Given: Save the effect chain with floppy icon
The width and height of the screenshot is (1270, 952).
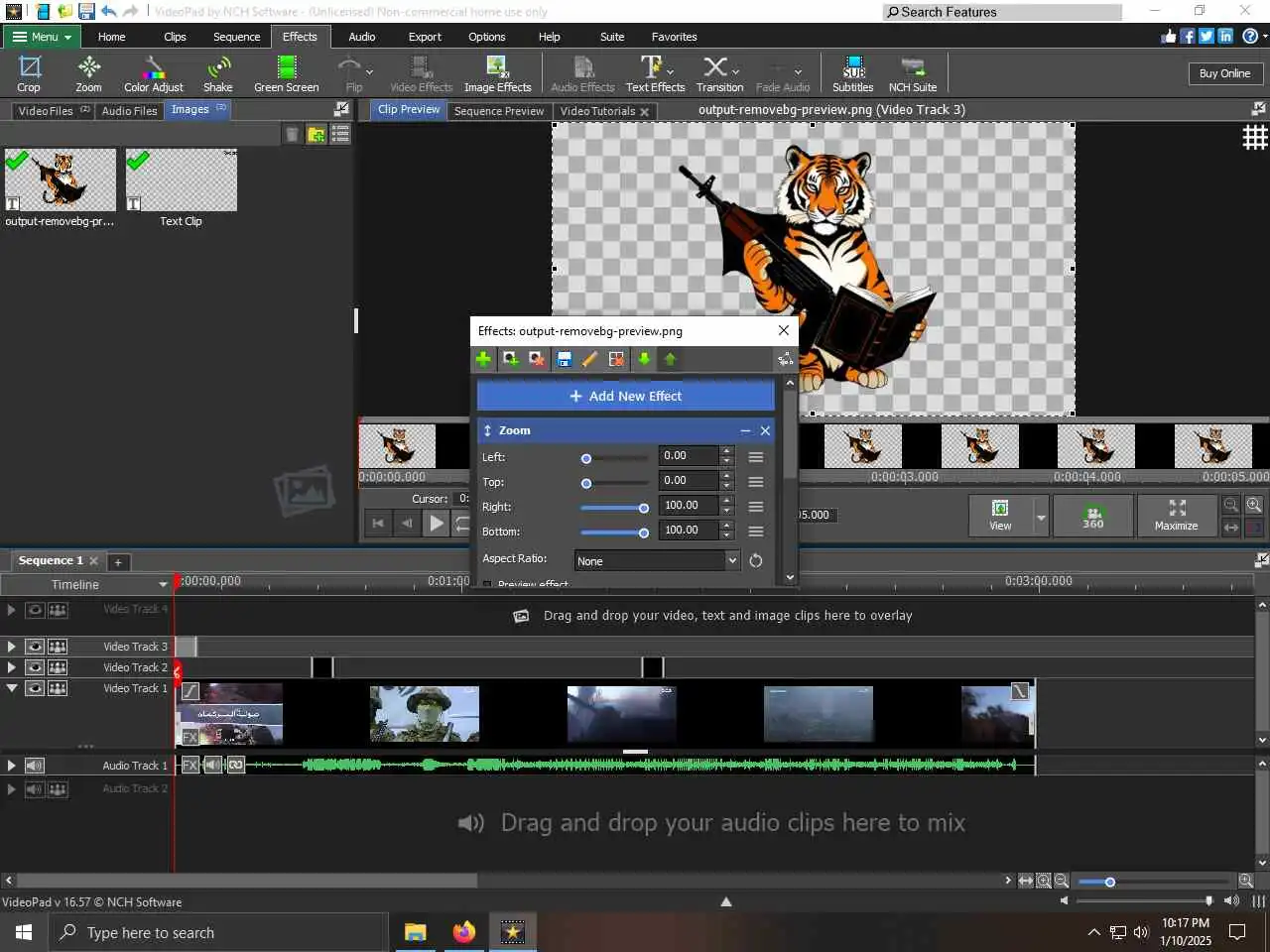Looking at the screenshot, I should click(x=564, y=359).
